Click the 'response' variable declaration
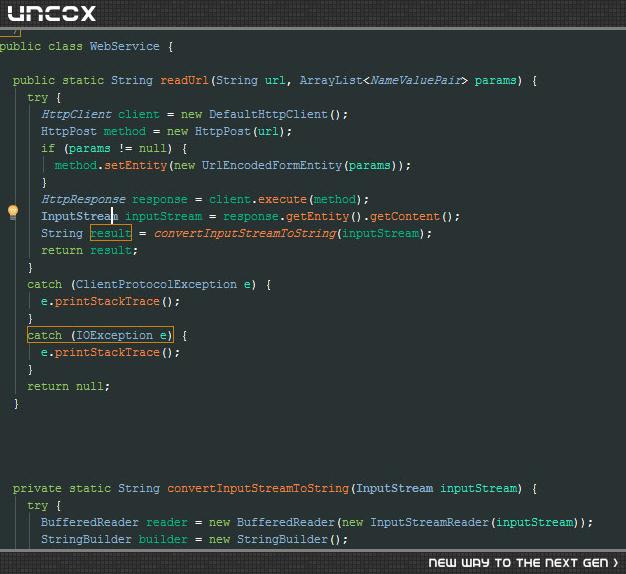The height and width of the screenshot is (574, 626). (x=160, y=199)
